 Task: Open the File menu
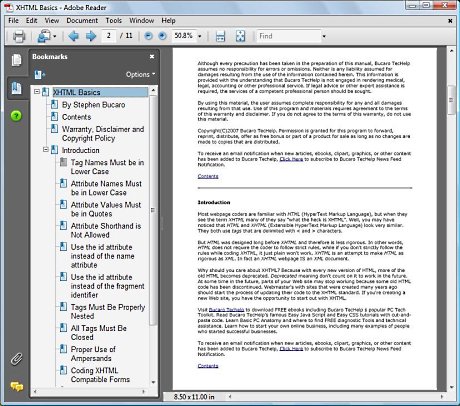13,21
